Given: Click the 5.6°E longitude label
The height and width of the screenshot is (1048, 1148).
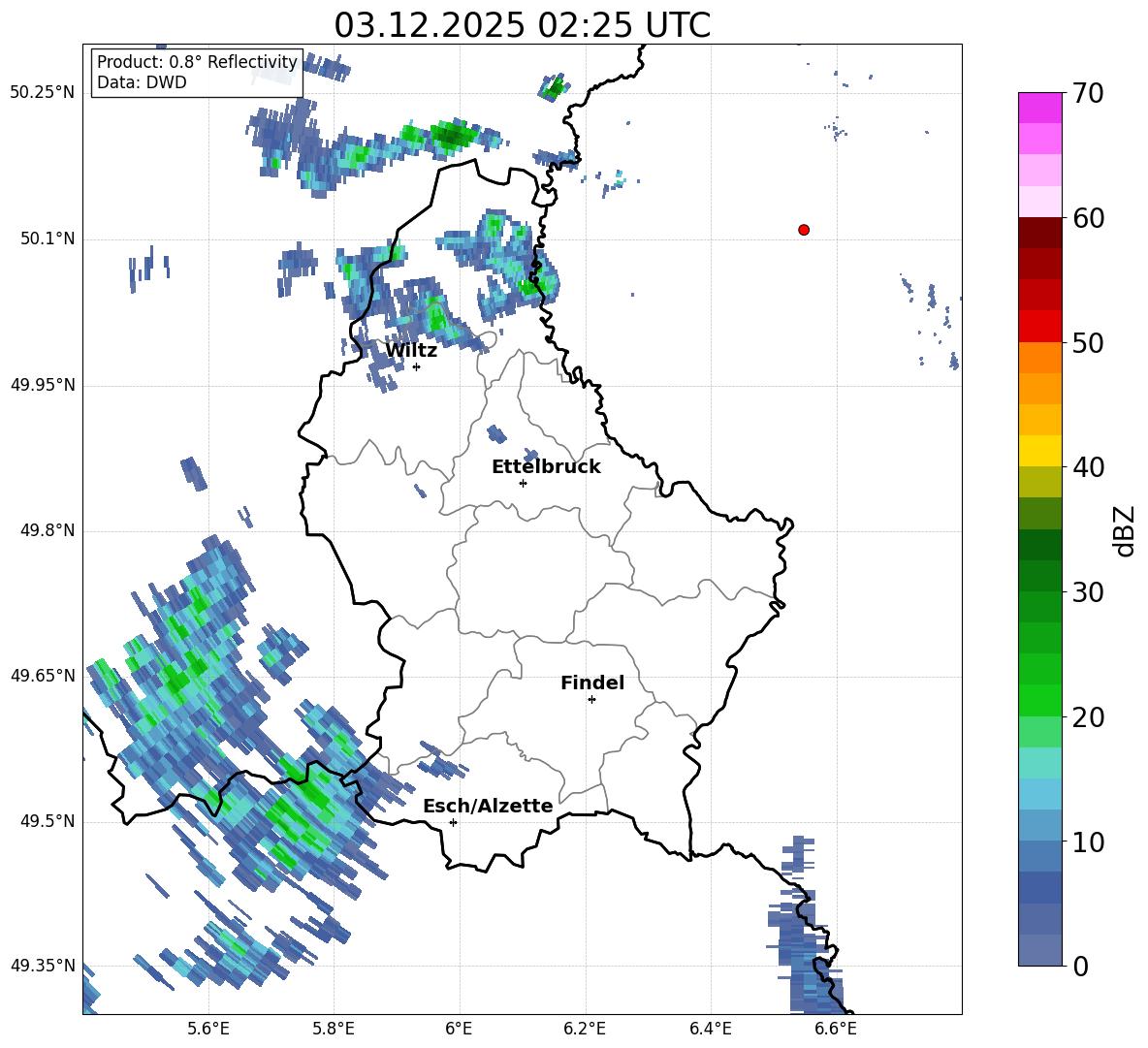Looking at the screenshot, I should click(x=208, y=1030).
